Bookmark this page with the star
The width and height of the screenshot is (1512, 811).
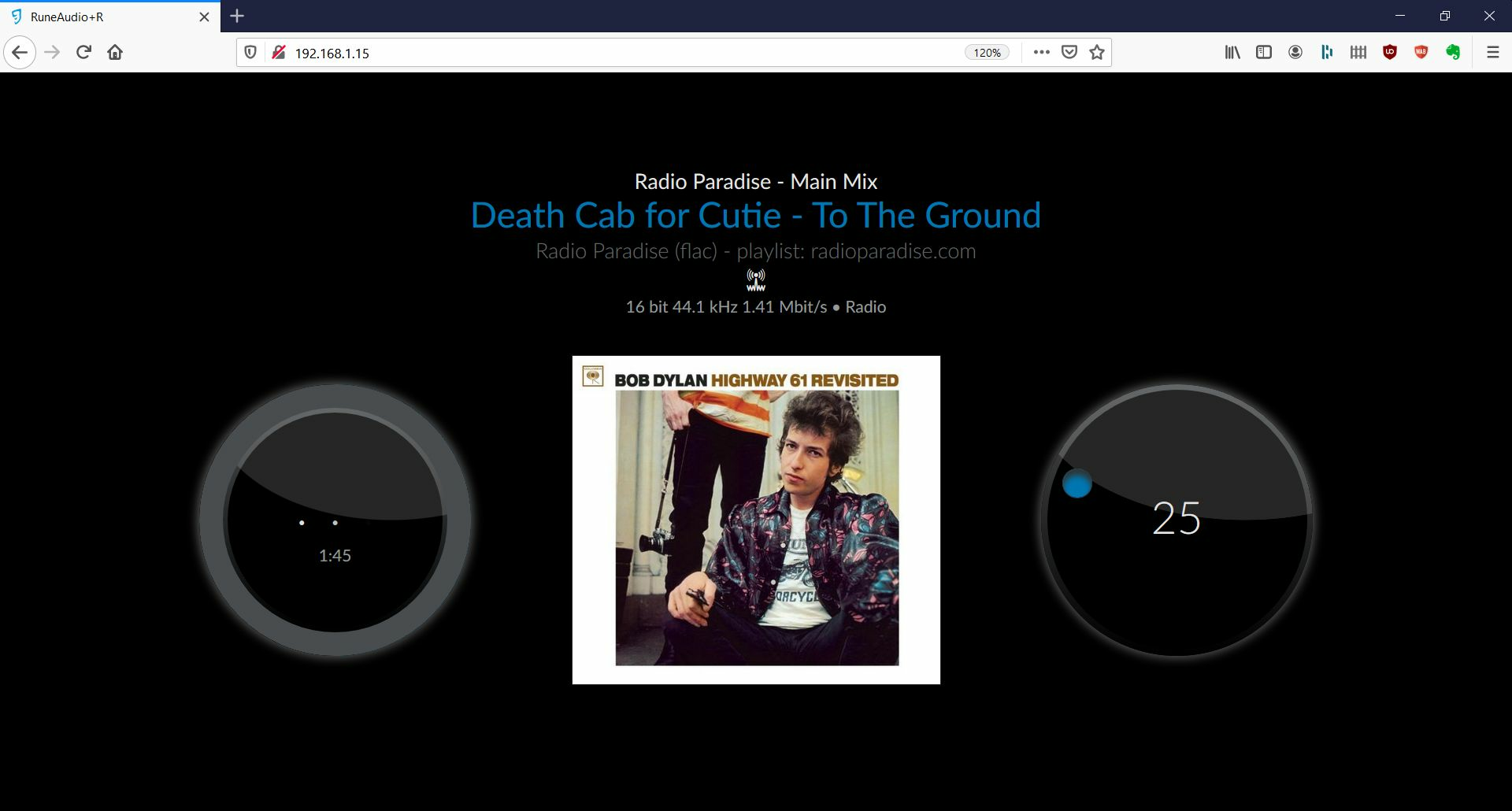(1097, 53)
